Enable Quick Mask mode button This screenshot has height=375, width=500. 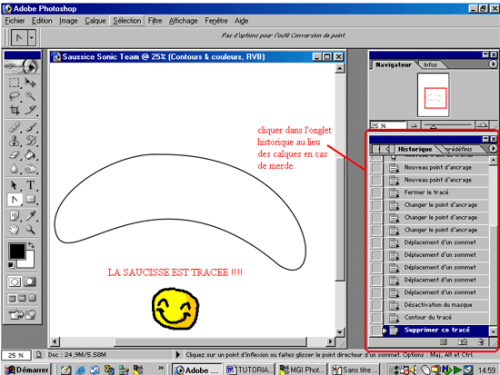point(30,282)
